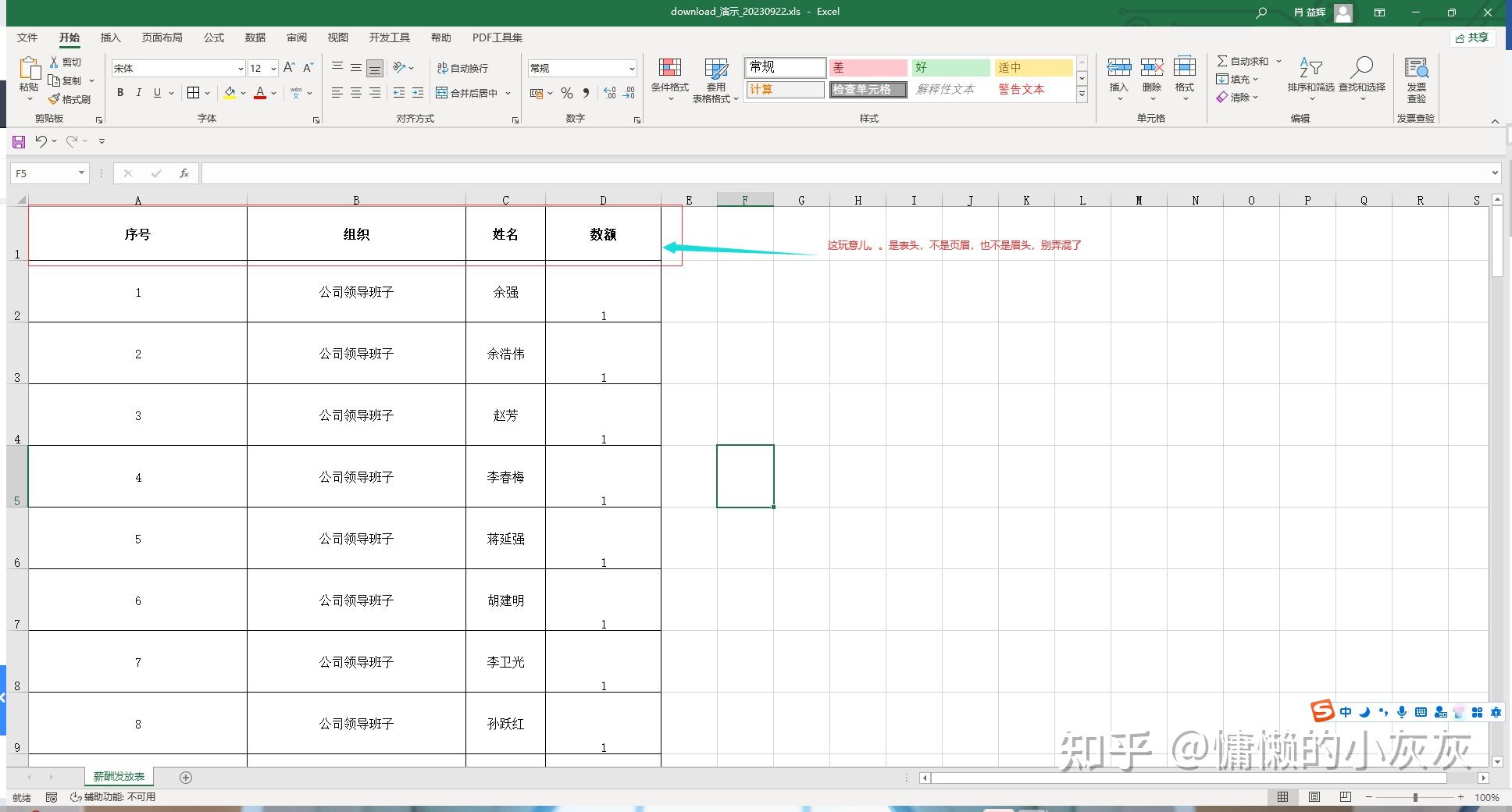The width and height of the screenshot is (1512, 812).
Task: Click the increase decimal icon
Action: coord(609,93)
